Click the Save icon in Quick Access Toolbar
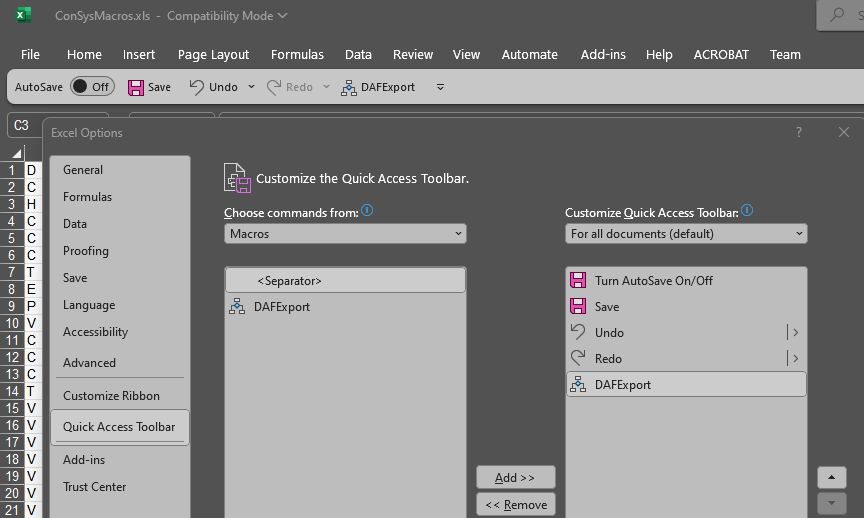 [x=137, y=87]
